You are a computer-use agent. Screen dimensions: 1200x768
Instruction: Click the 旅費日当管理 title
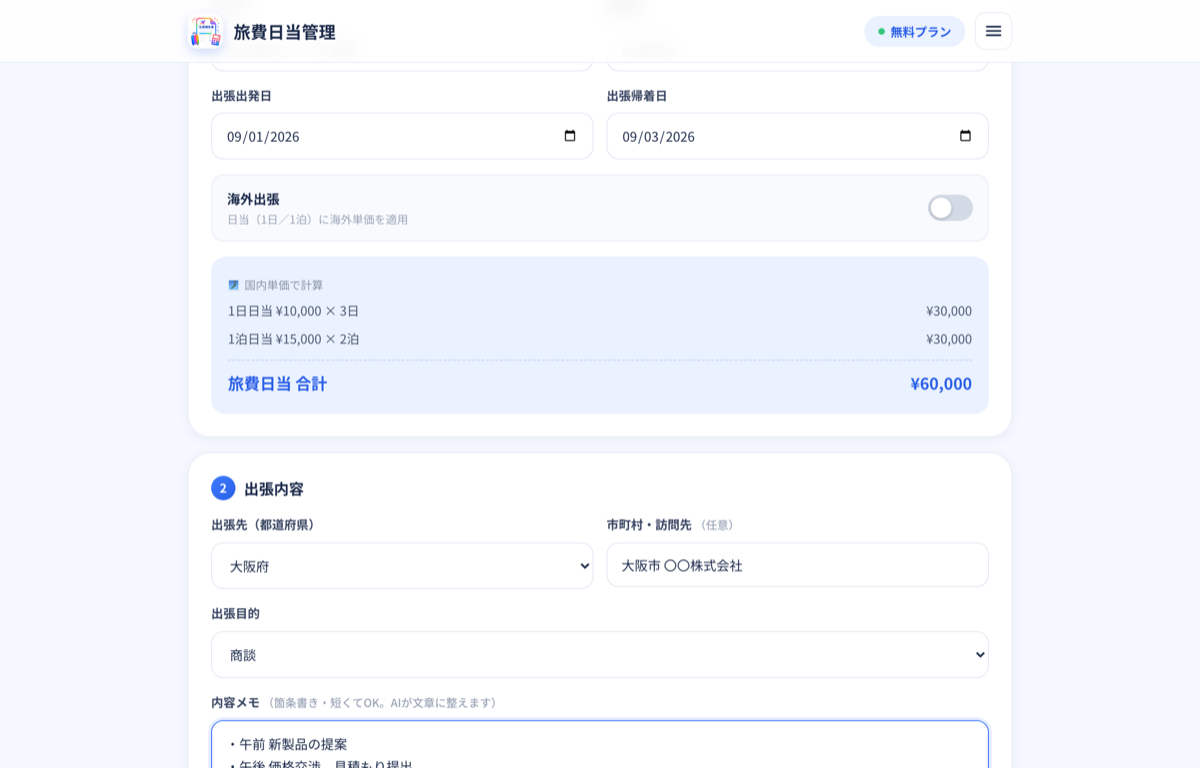click(x=285, y=32)
